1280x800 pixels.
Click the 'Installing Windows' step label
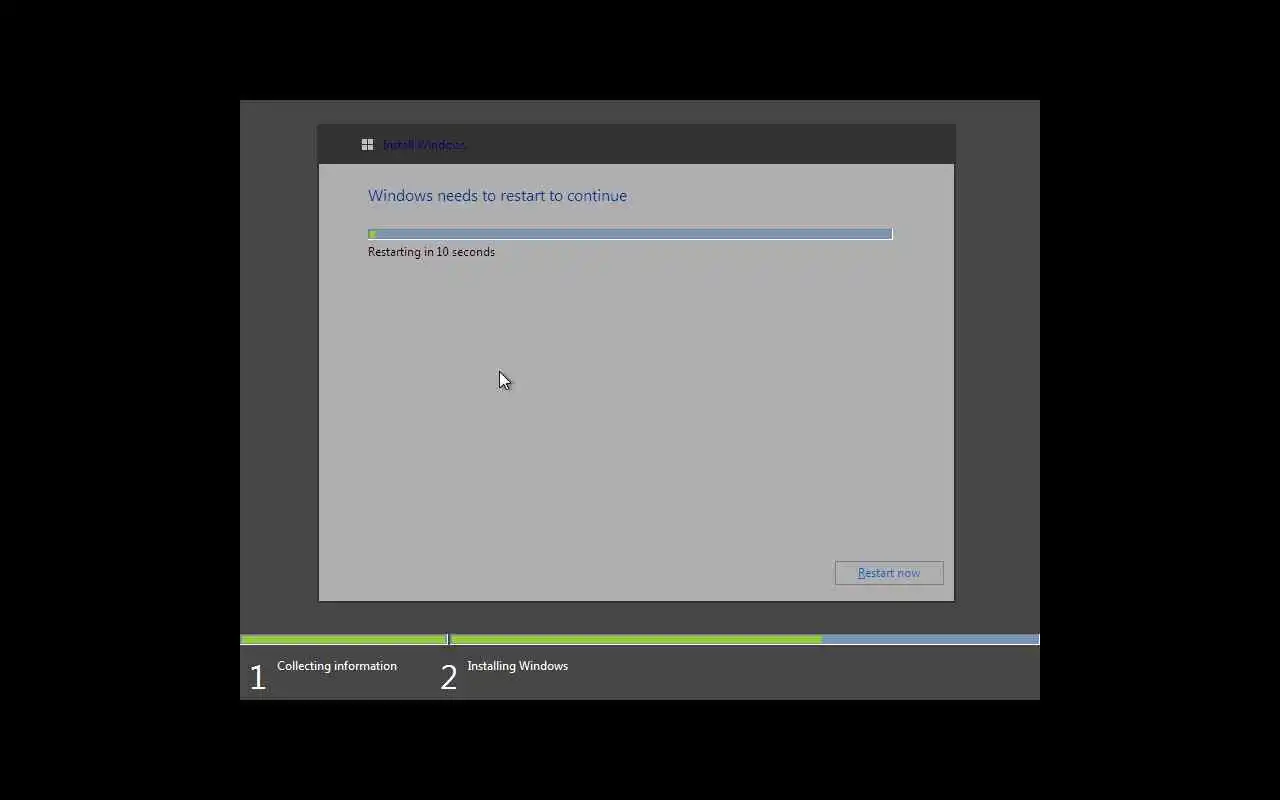(517, 666)
